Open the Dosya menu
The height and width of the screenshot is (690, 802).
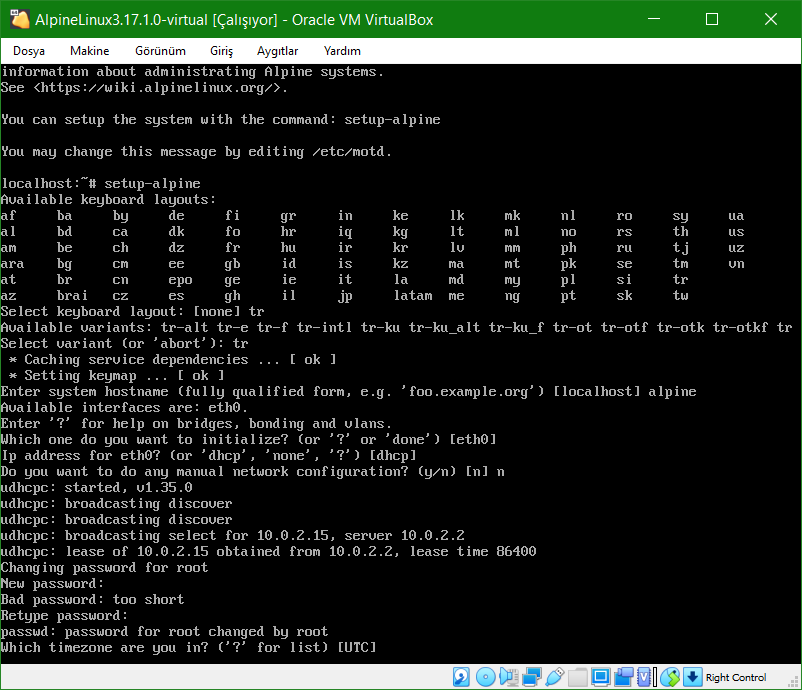pyautogui.click(x=29, y=51)
